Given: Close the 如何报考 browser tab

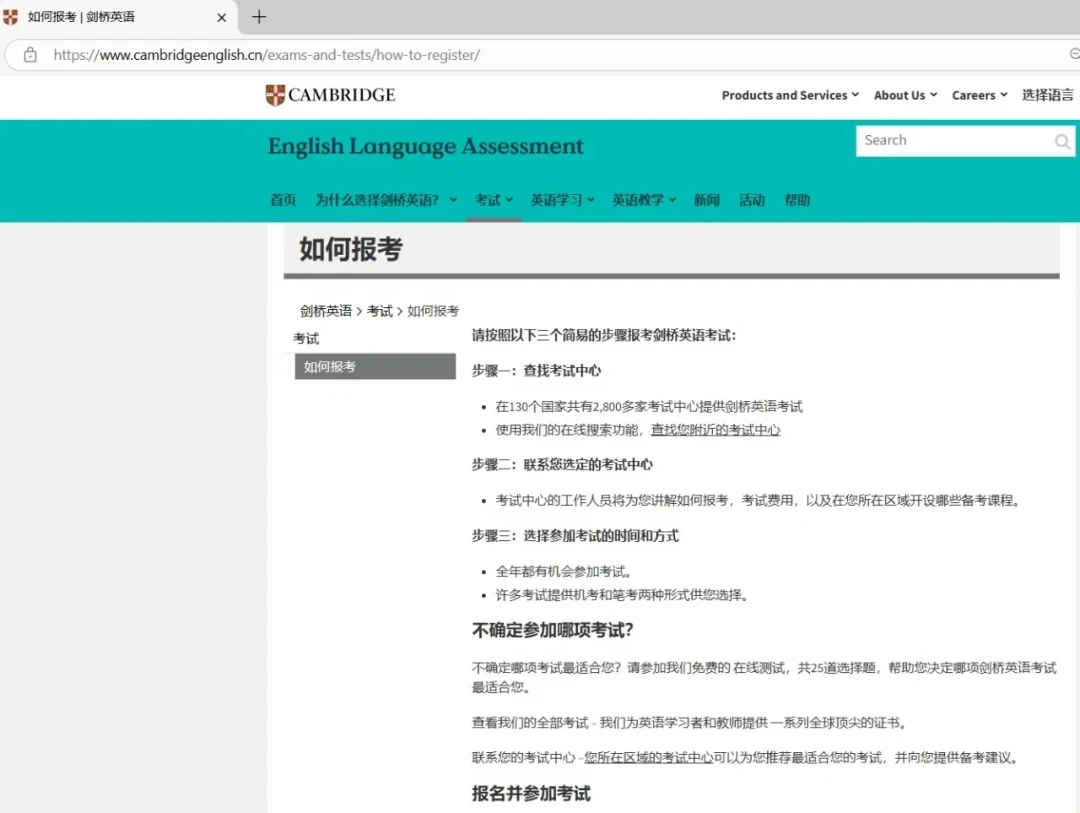Looking at the screenshot, I should tap(222, 17).
